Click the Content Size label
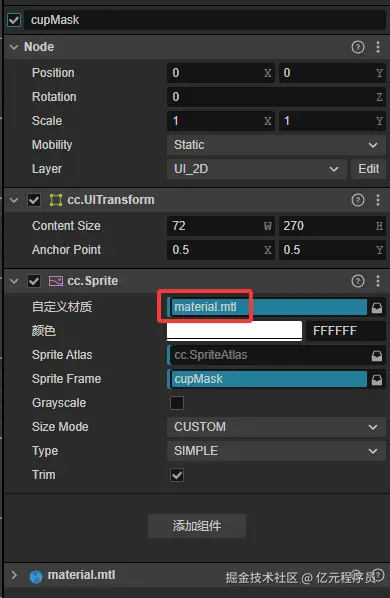 [66, 226]
